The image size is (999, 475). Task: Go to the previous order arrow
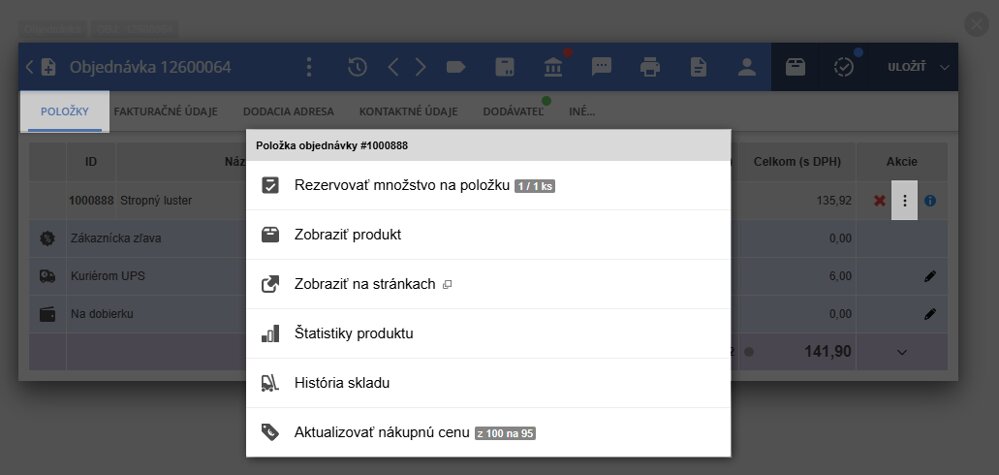coord(393,67)
